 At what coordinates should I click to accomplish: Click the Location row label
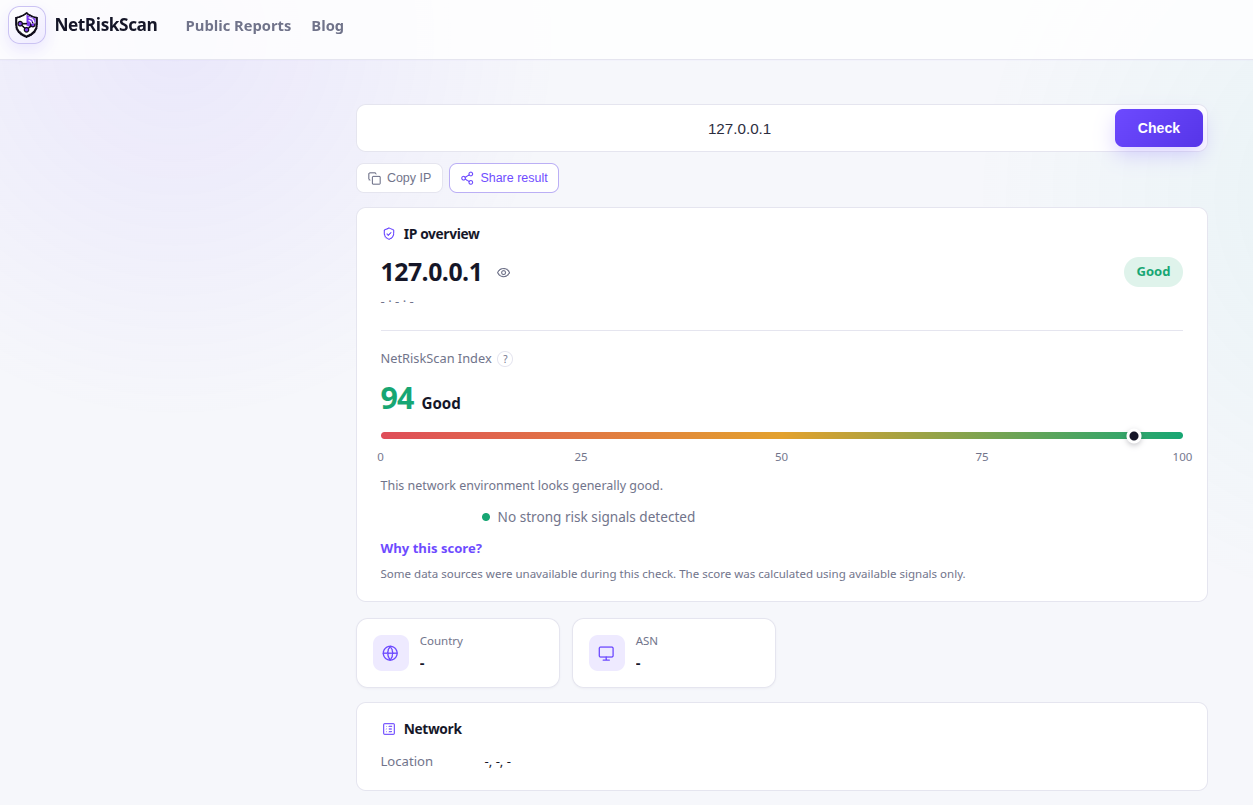[x=407, y=762]
